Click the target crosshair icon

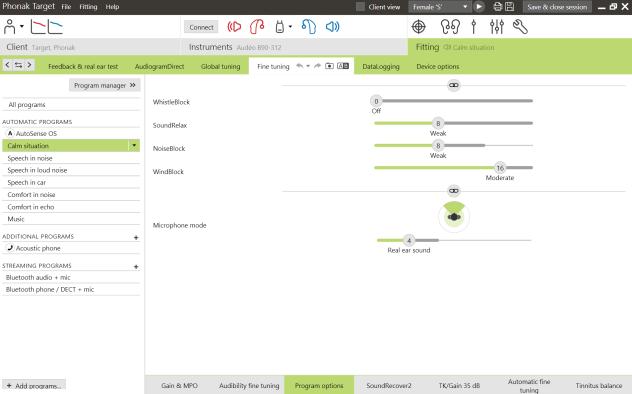pos(418,27)
